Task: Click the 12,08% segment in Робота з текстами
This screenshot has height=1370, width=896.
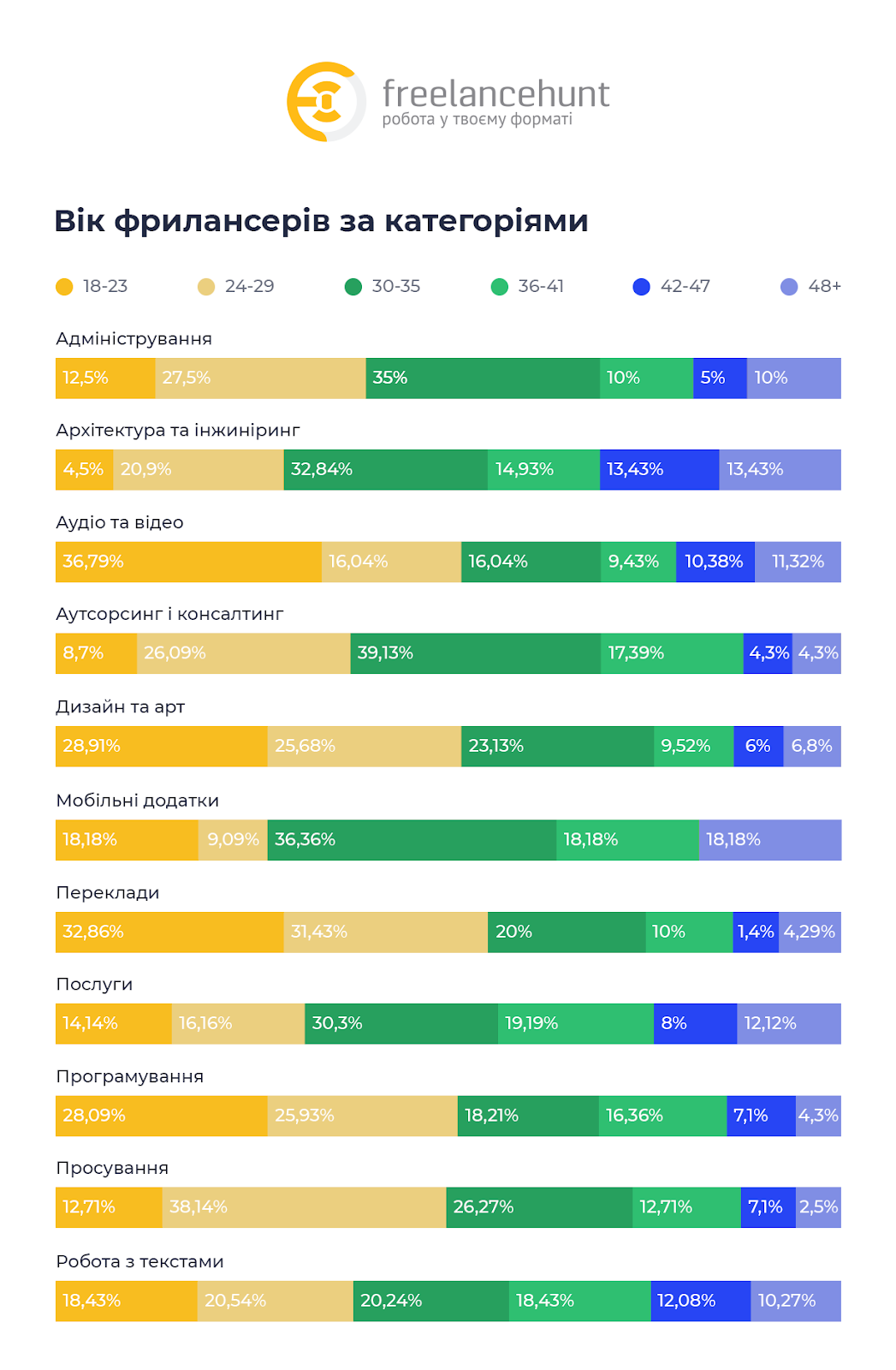Action: [x=701, y=1301]
